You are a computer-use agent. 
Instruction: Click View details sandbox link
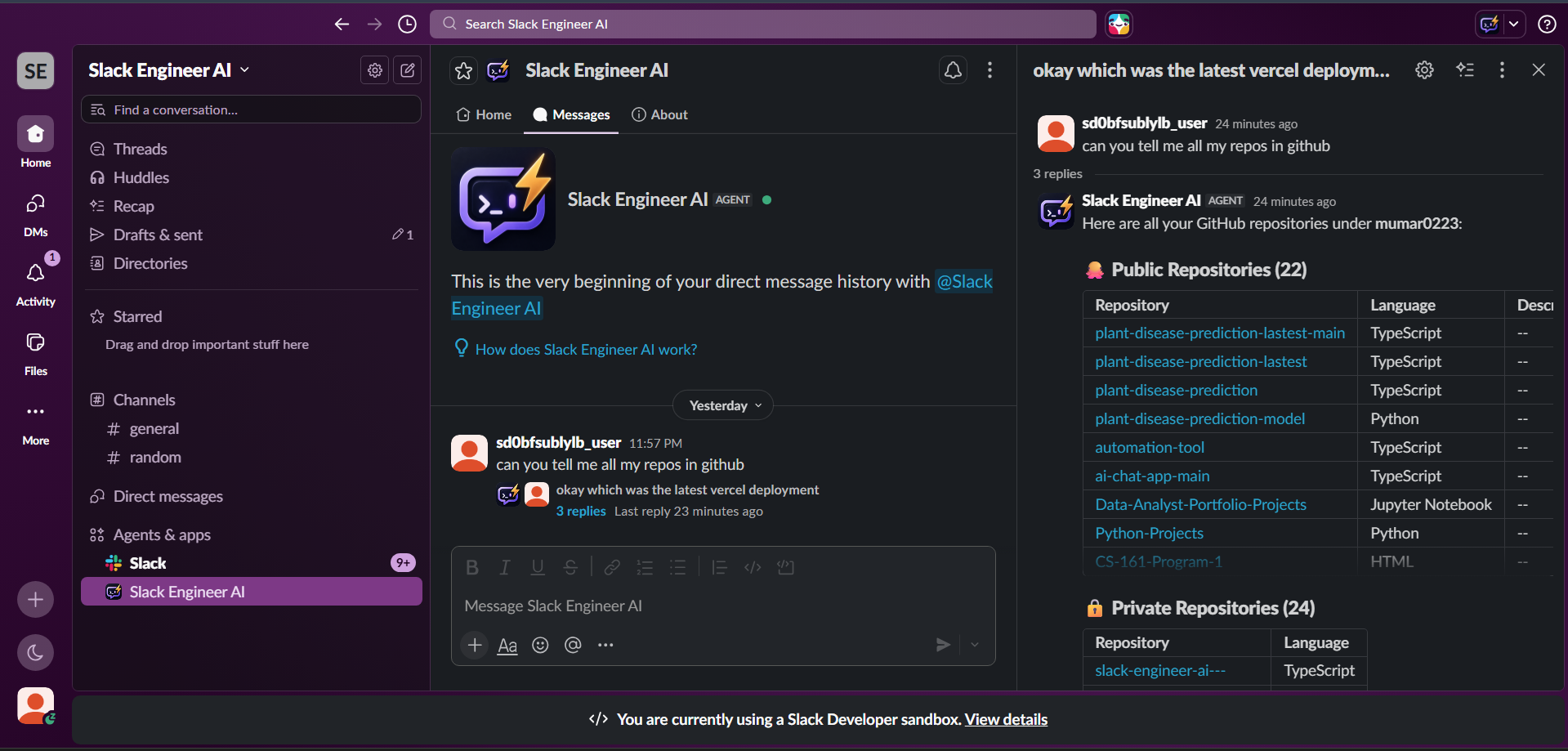(1006, 719)
